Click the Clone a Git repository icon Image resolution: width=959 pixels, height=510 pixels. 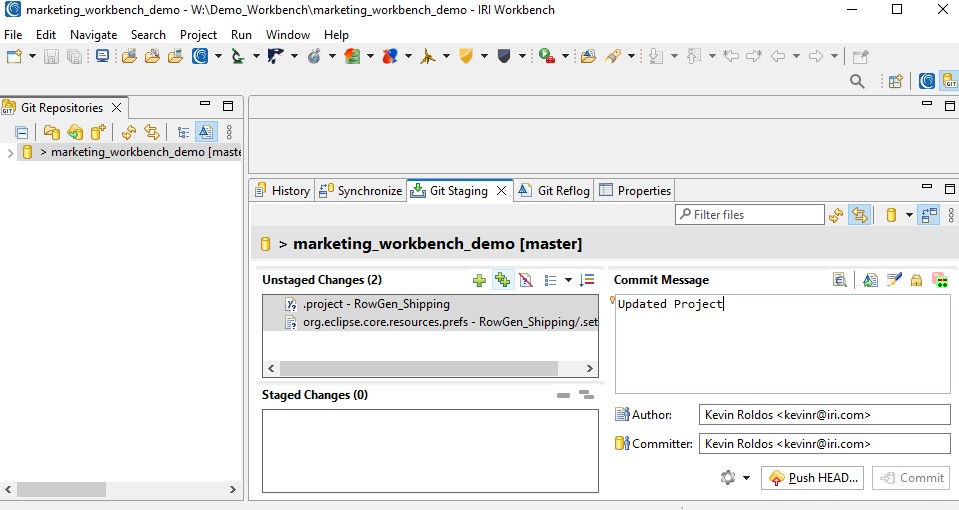[x=75, y=132]
